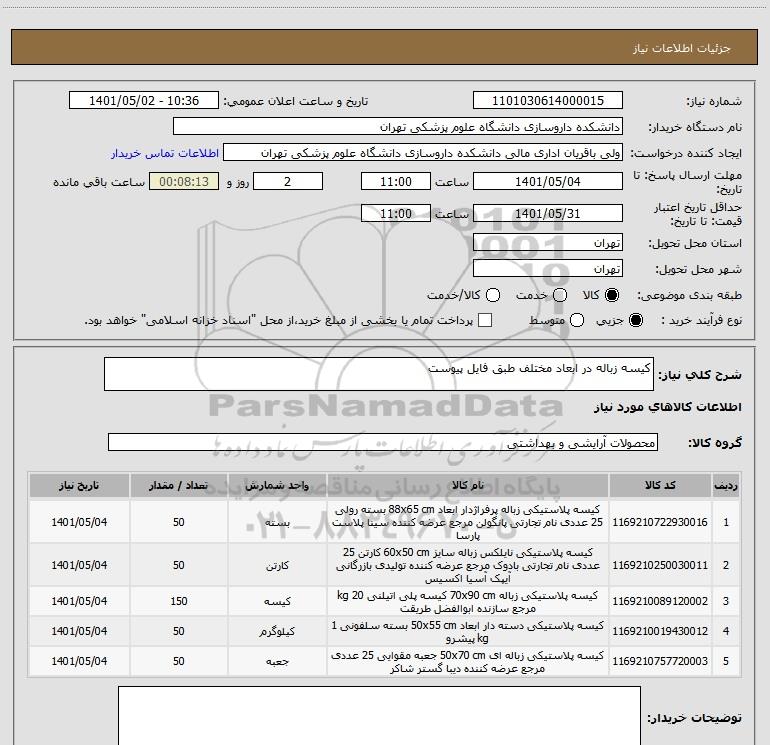Viewport: 770px width, 745px height.
Task: Click product code 1169210757720003
Action: pyautogui.click(x=660, y=661)
